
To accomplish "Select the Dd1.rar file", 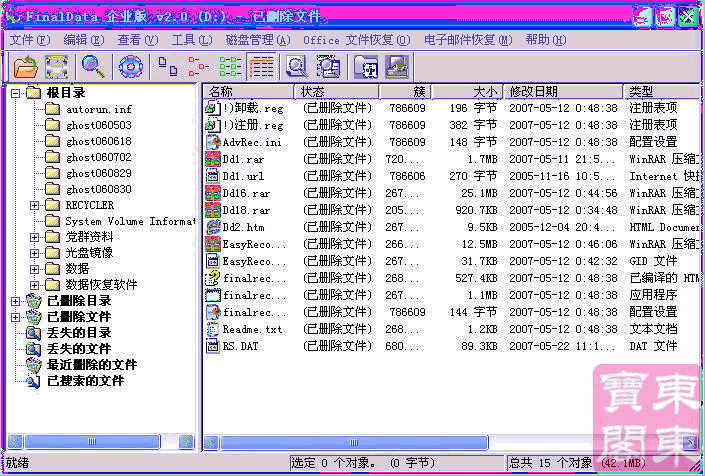I will (x=243, y=159).
